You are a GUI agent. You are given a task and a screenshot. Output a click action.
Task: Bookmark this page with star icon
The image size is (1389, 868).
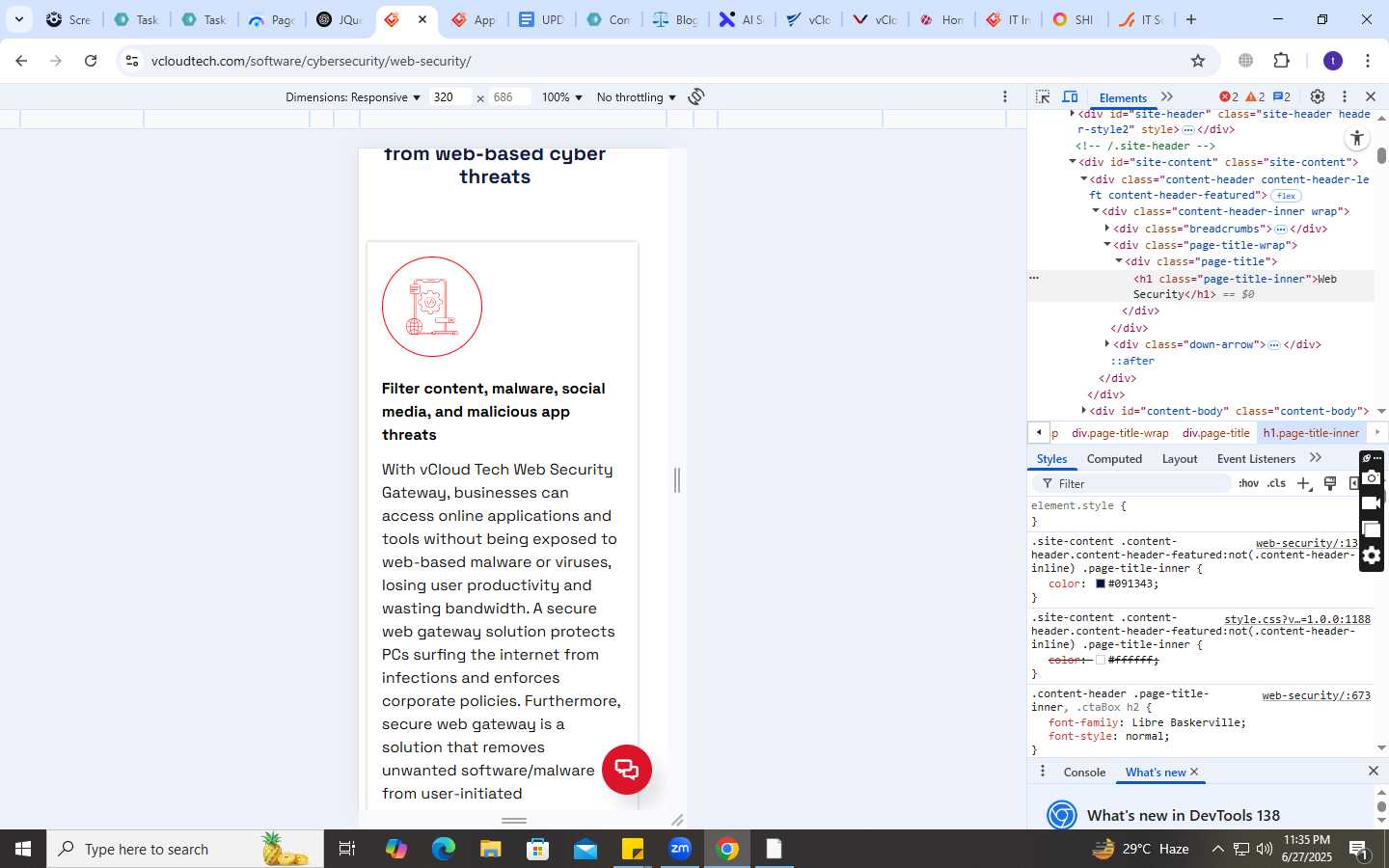(1198, 61)
